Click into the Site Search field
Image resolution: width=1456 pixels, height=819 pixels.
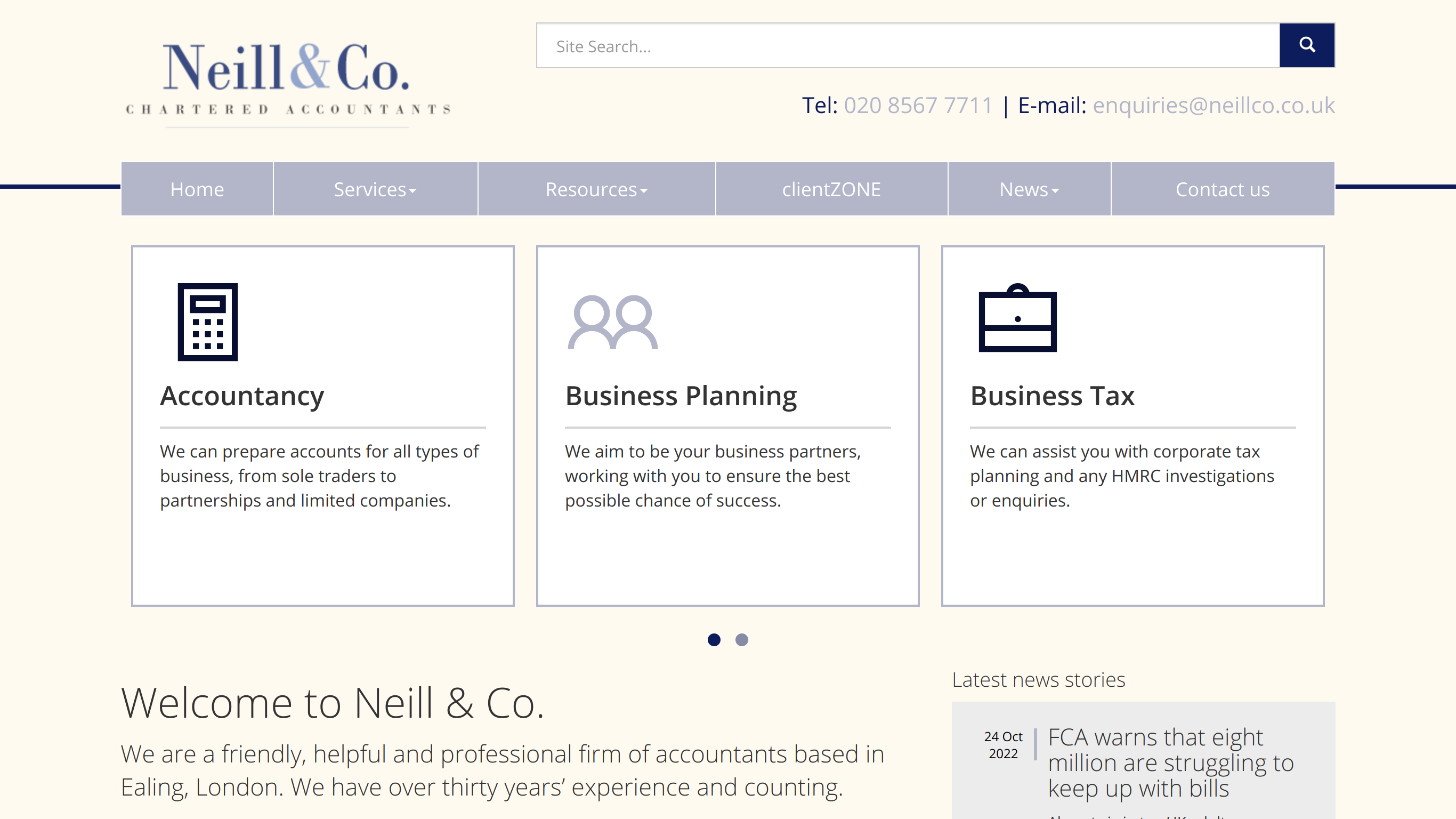(907, 46)
